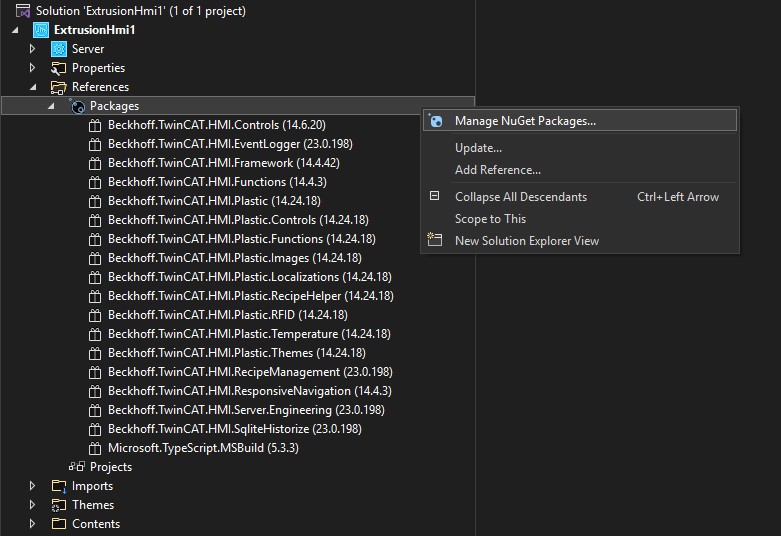This screenshot has height=536, width=781.
Task: Click the Server node icon
Action: click(59, 49)
